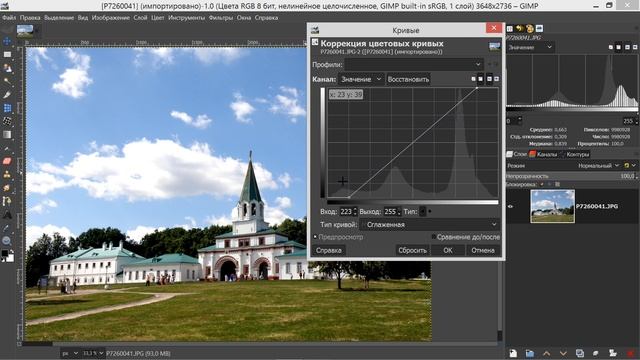Switch to the Слои tab
This screenshot has height=360, width=640.
coord(517,154)
